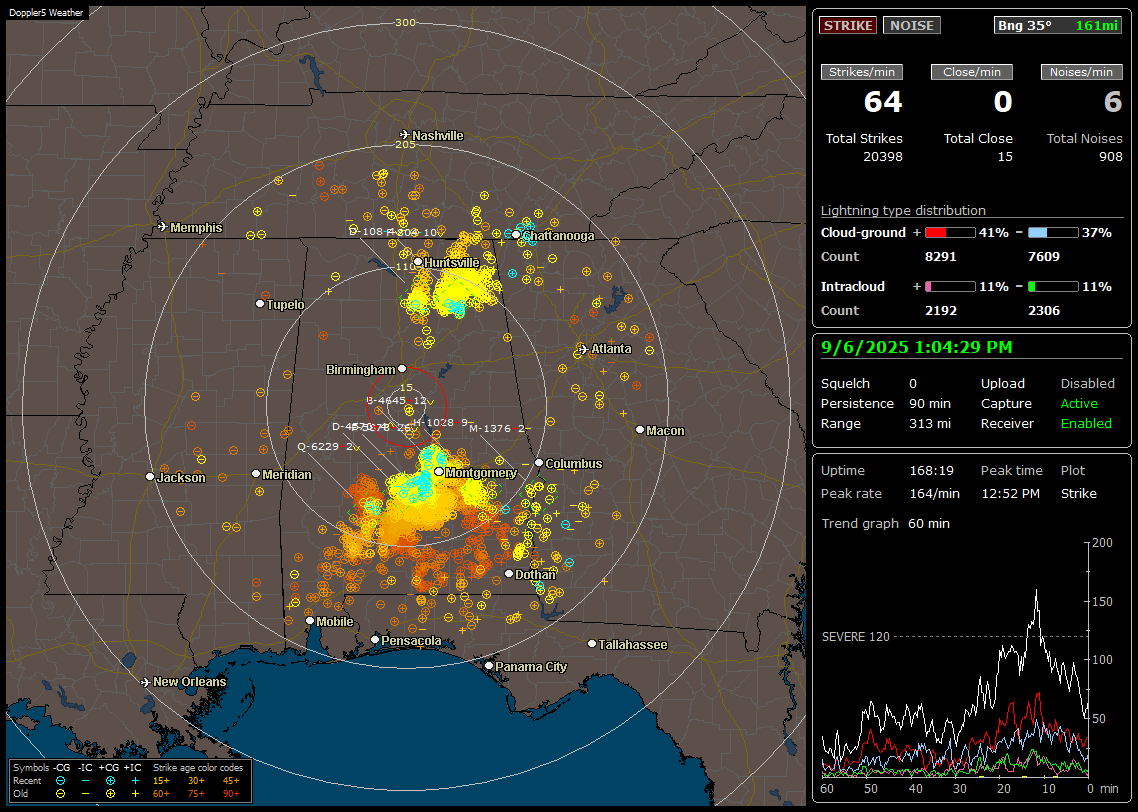Click the bearing and distance readout box
1138x812 pixels.
tap(1058, 25)
